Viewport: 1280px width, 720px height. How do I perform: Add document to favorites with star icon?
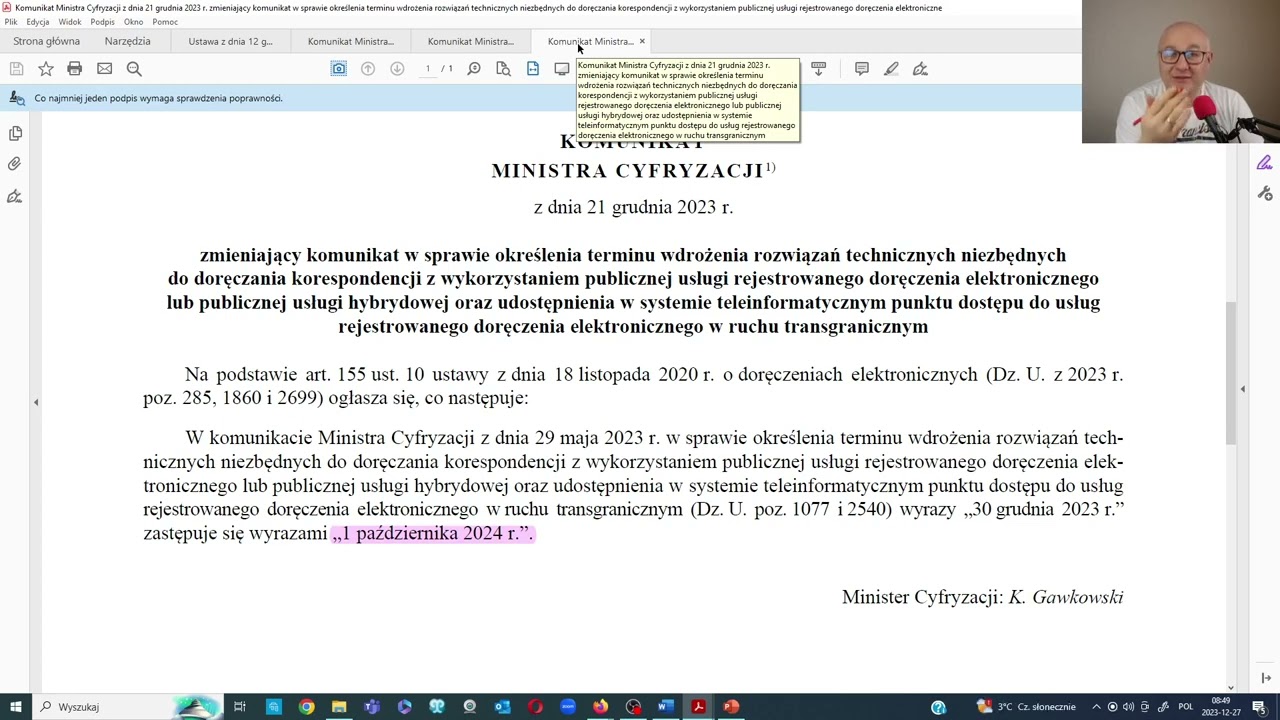45,69
